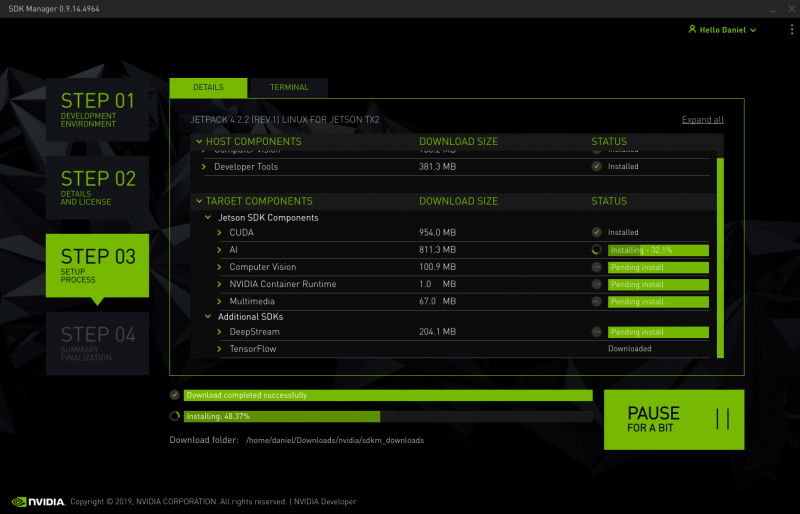Collapse the Target Components section
The height and width of the screenshot is (514, 800).
198,201
